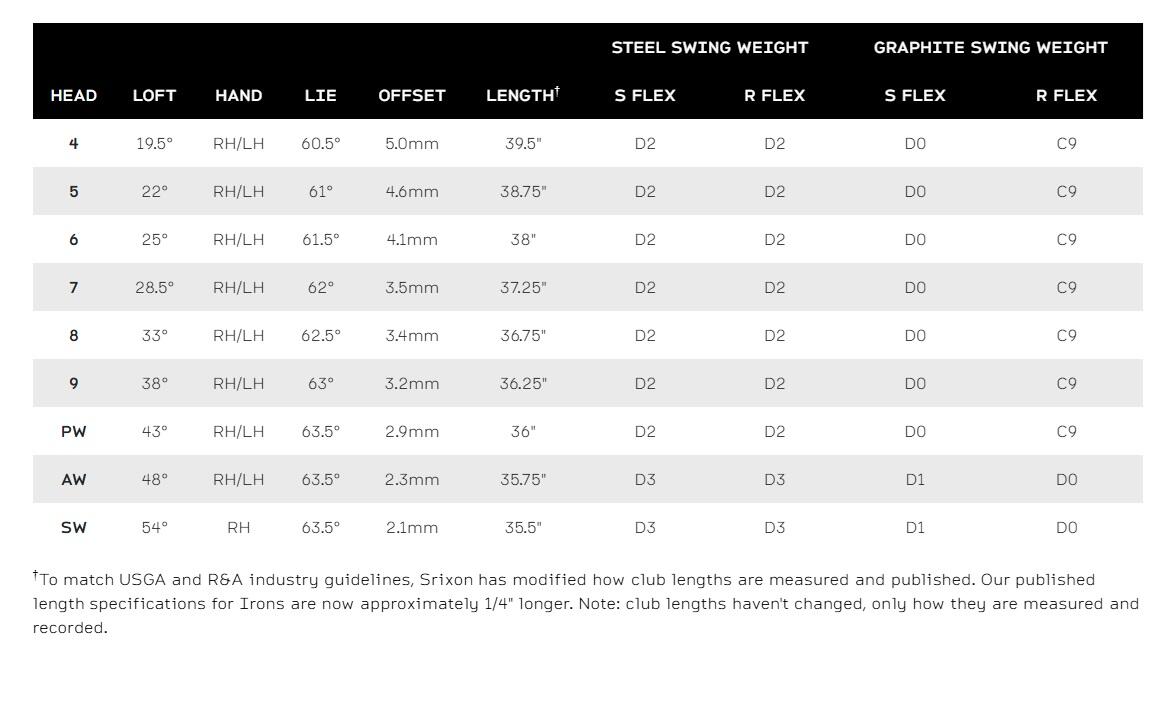Click the LOFT column header
The image size is (1174, 705).
coord(154,96)
